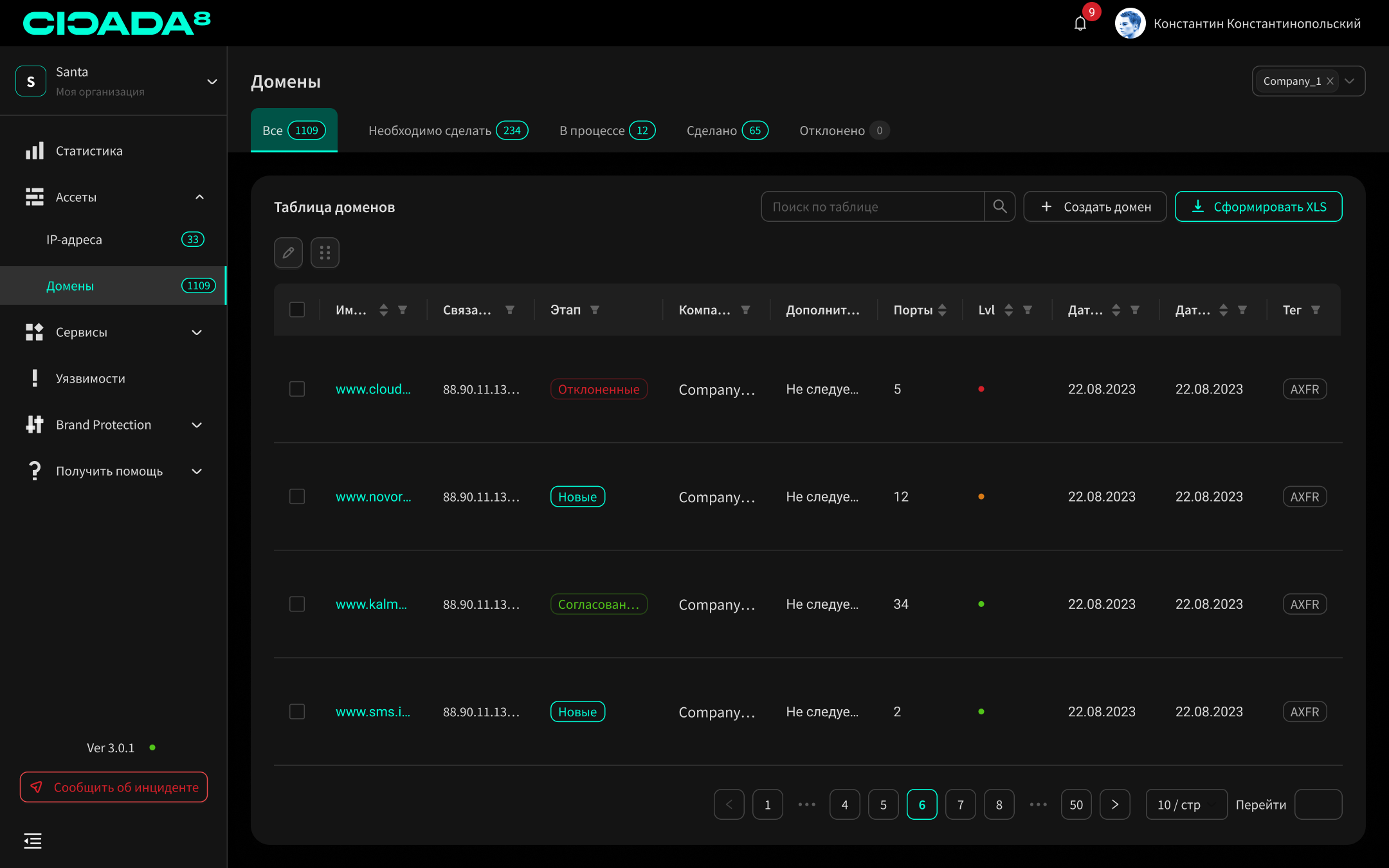Screen dimensions: 1389x868
Task: Click the pencil edit icon above the table
Action: (x=288, y=253)
